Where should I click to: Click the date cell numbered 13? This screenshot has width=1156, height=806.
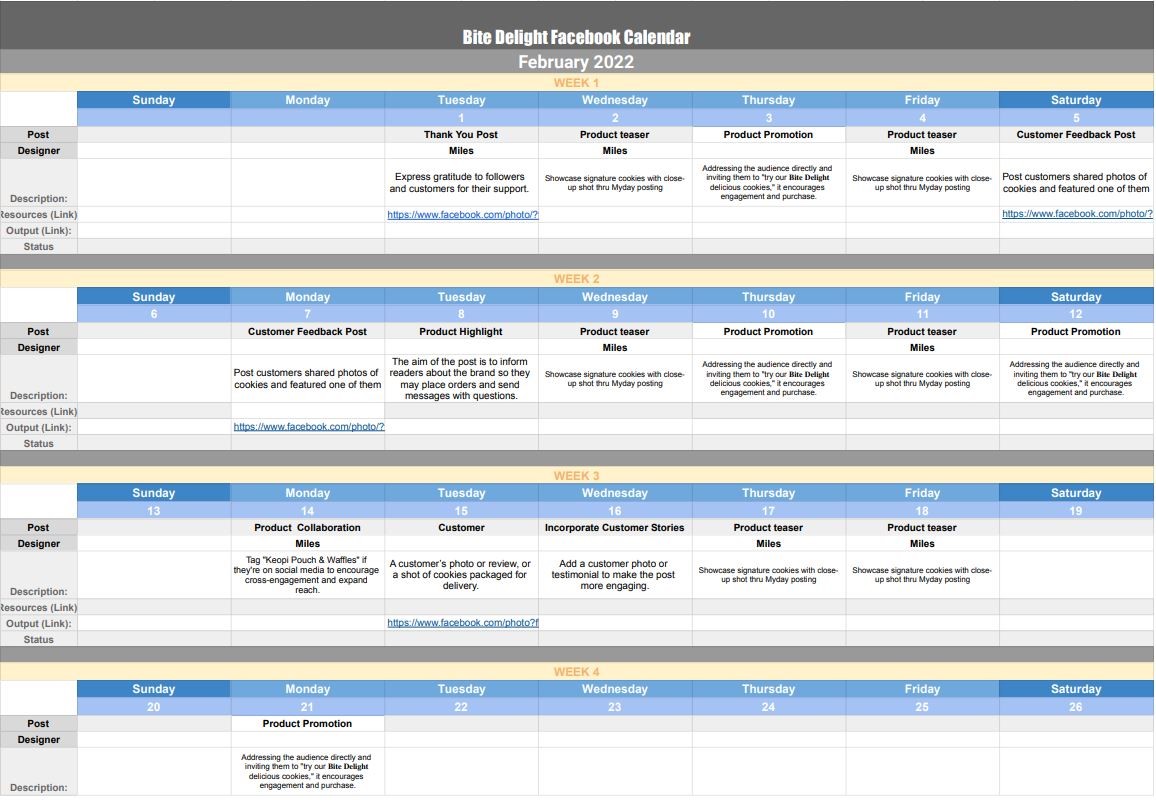coord(153,510)
